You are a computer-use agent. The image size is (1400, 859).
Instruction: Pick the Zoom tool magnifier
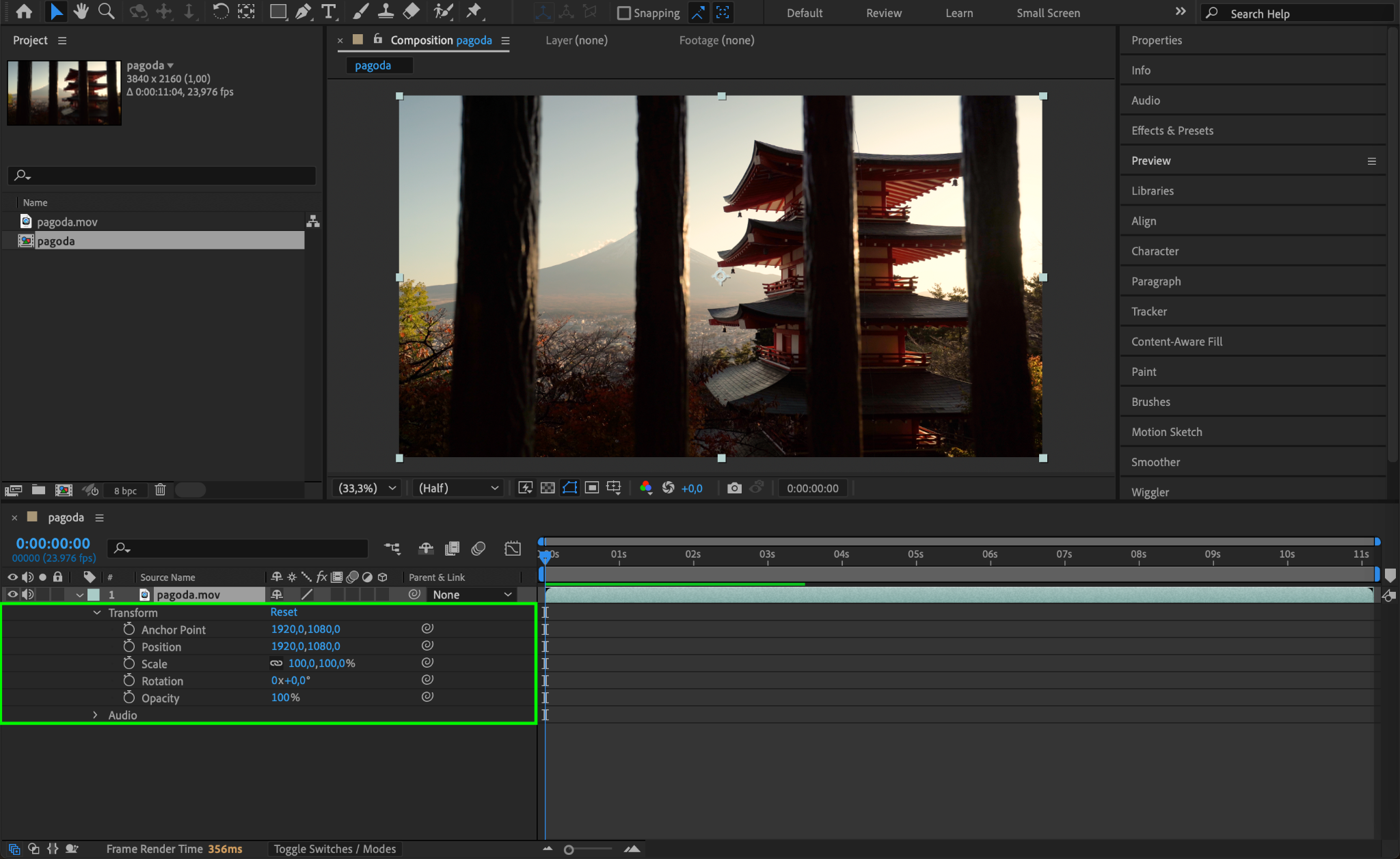[x=106, y=12]
